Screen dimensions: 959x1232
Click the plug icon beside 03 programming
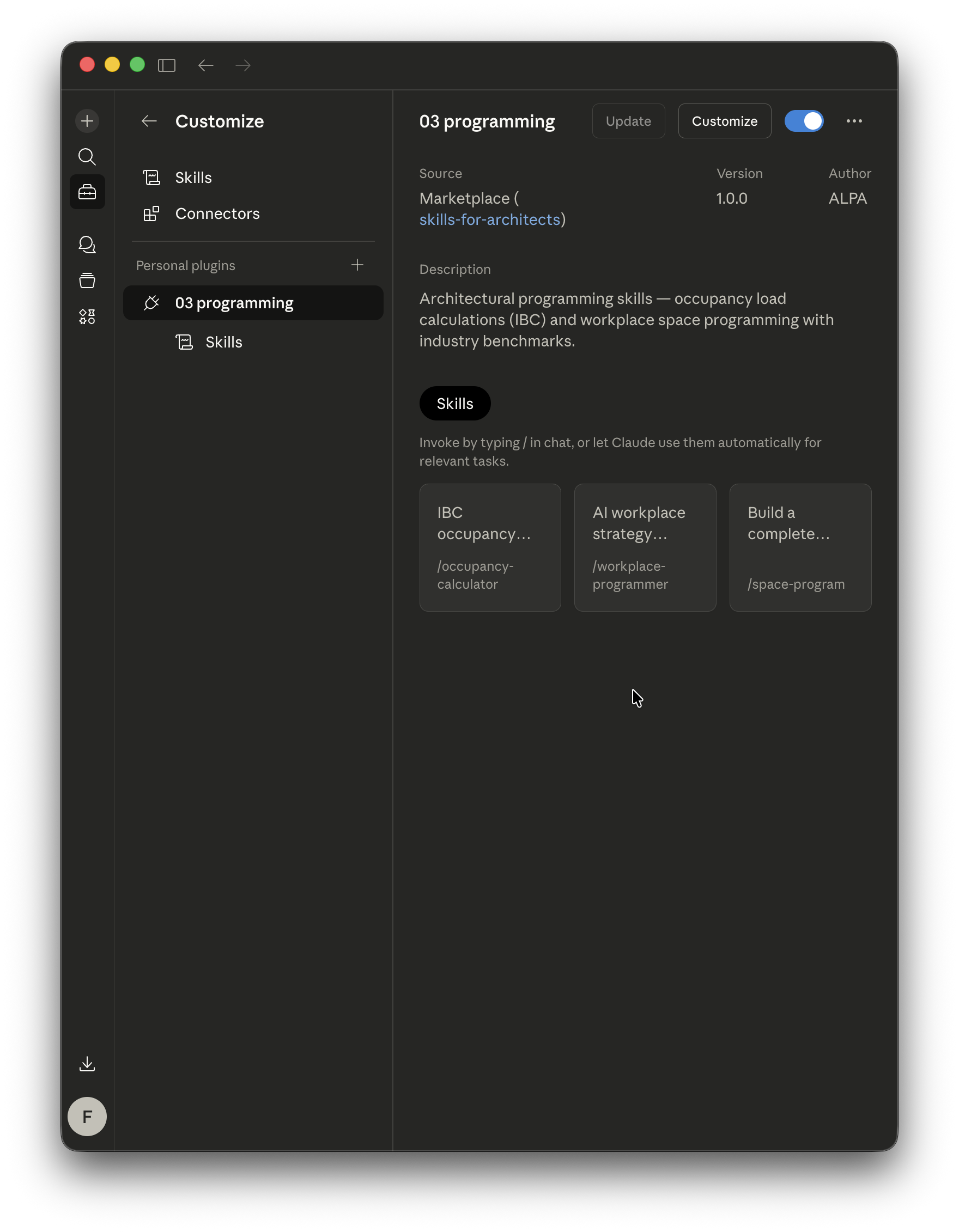tap(151, 303)
